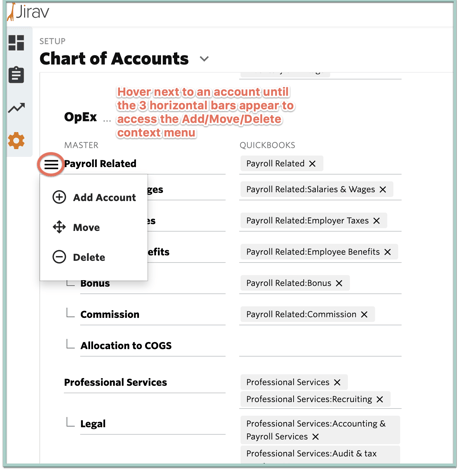The image size is (460, 470).
Task: Open the trend line chart sidebar icon
Action: [x=16, y=108]
